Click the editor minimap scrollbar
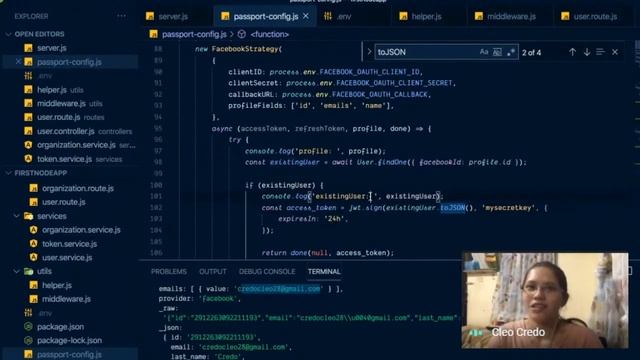The height and width of the screenshot is (360, 640). pos(637,149)
